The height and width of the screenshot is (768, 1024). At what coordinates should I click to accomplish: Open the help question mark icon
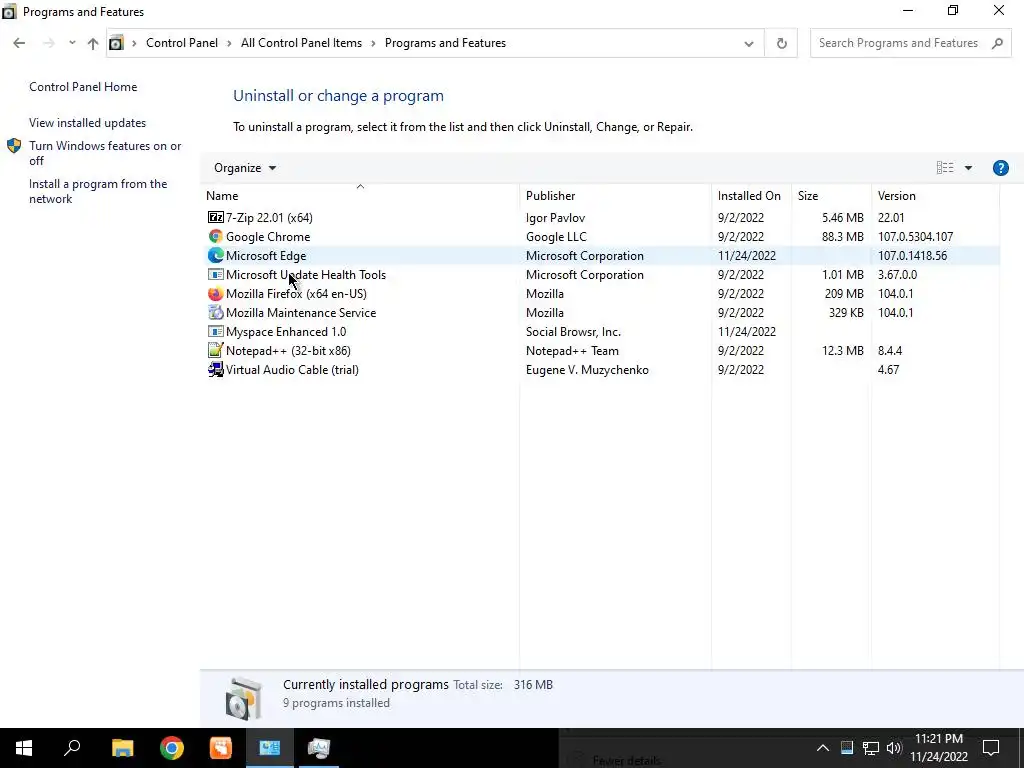click(x=1000, y=168)
